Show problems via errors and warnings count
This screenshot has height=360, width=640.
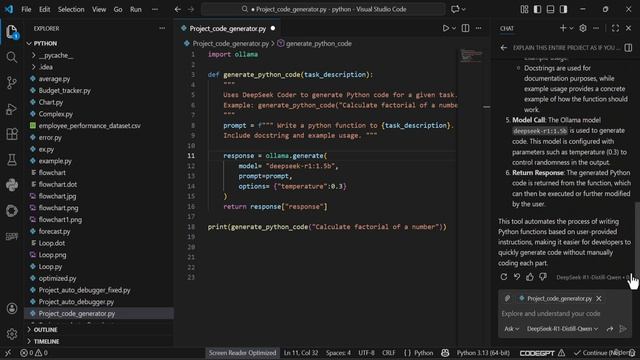pyautogui.click(x=34, y=353)
